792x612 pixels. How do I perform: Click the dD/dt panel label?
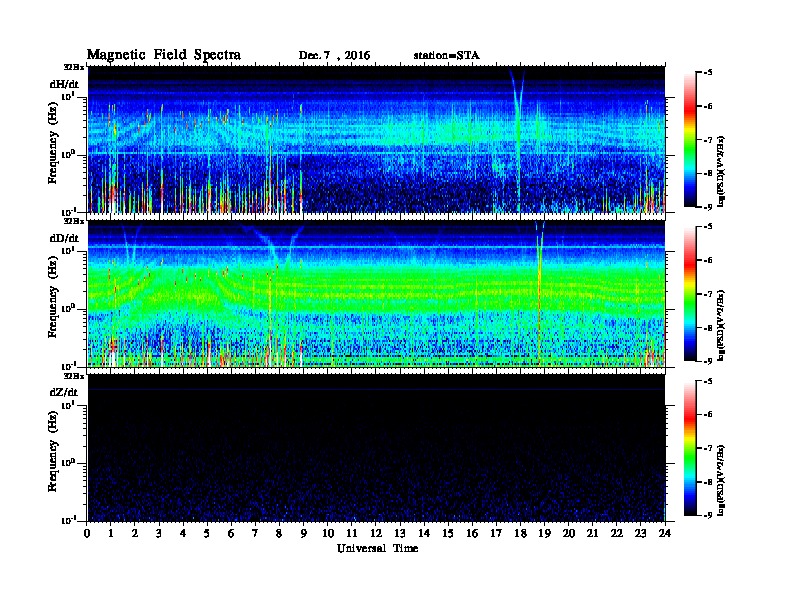pyautogui.click(x=64, y=238)
